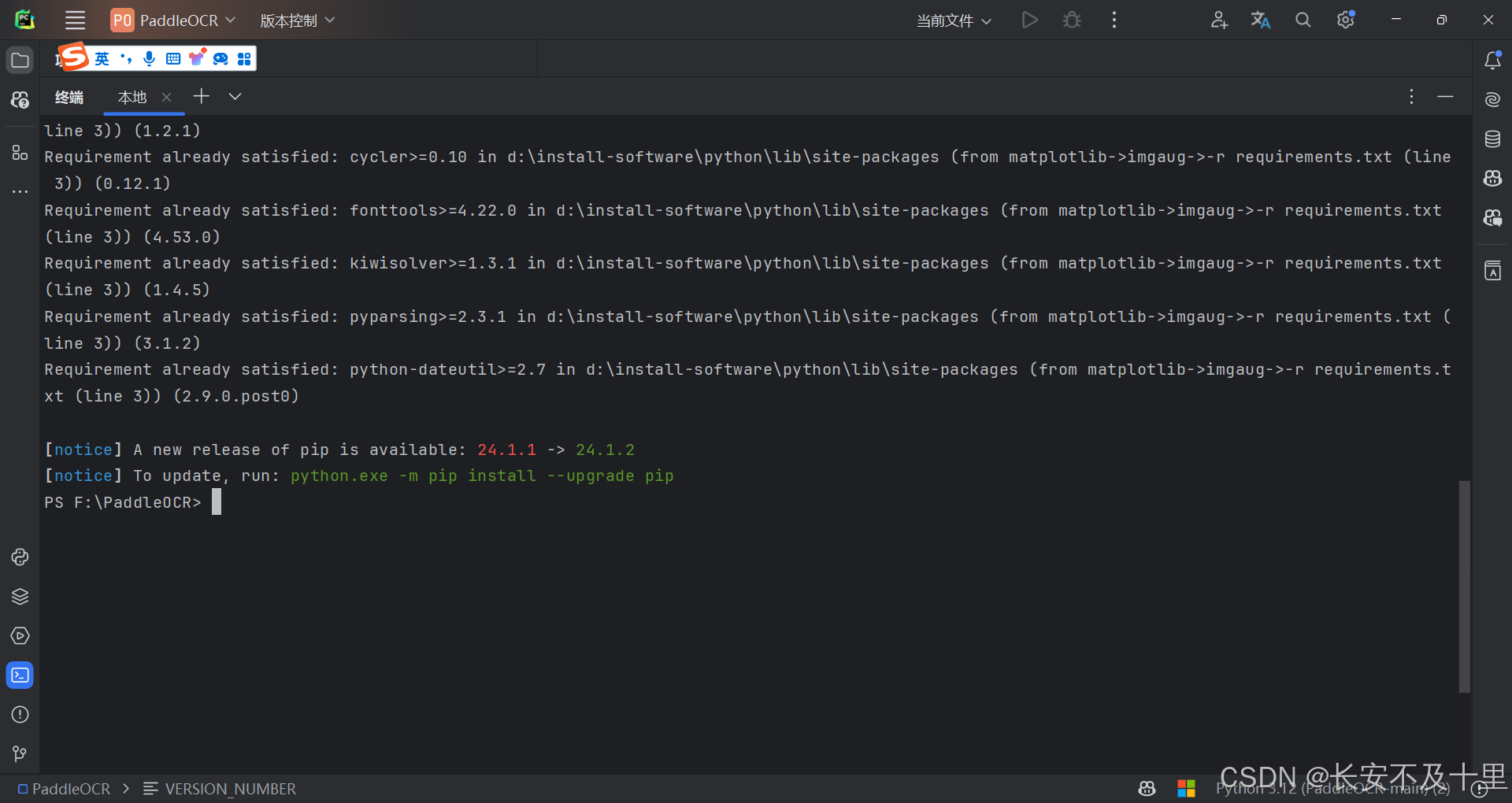Screen dimensions: 1512x803
Task: Open terminal options three-dot menu
Action: coord(1411,96)
